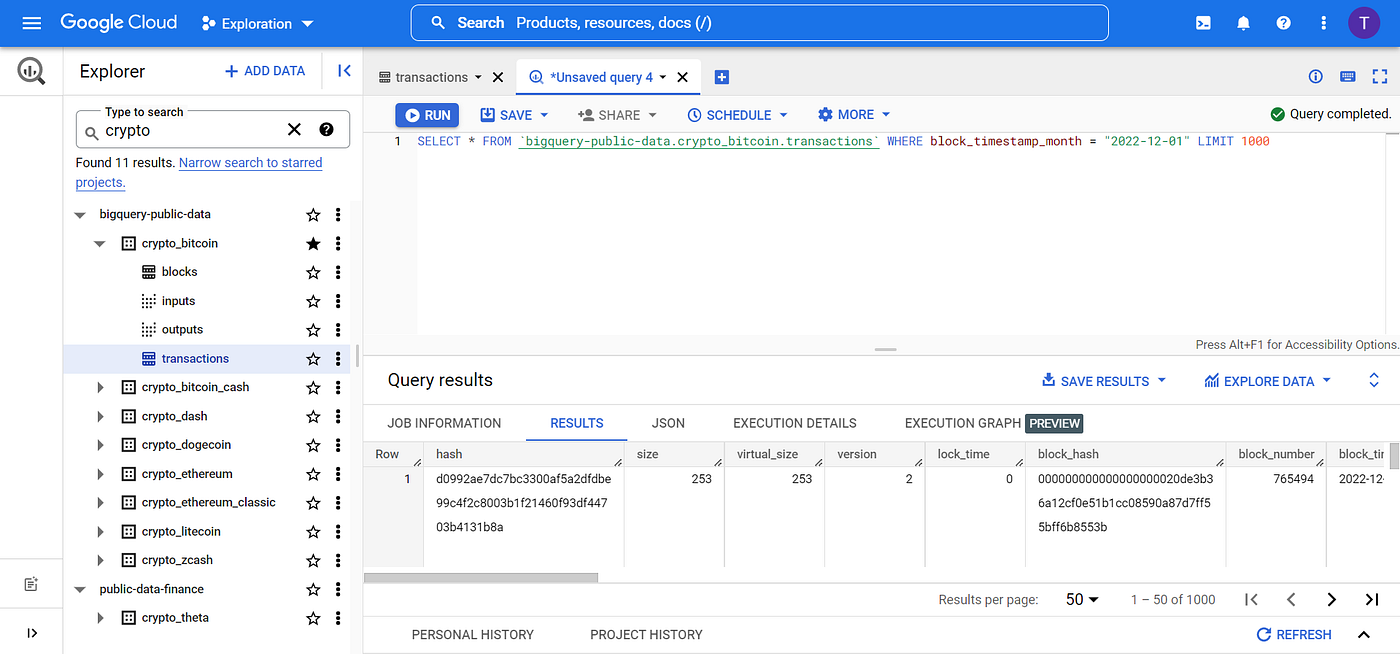Expand left navigation rail arrow
The image size is (1400, 654).
(x=31, y=633)
